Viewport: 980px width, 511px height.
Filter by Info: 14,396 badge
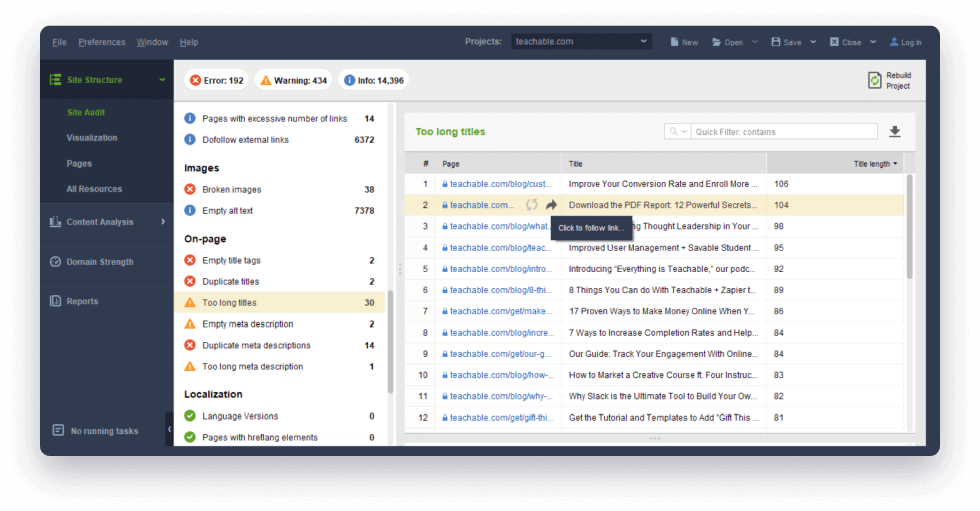(374, 80)
